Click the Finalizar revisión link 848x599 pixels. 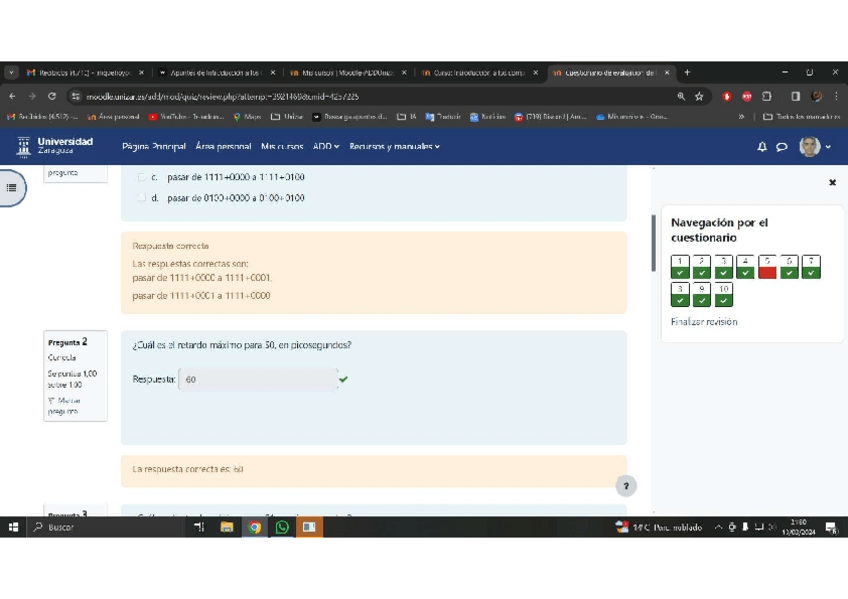[x=704, y=322]
